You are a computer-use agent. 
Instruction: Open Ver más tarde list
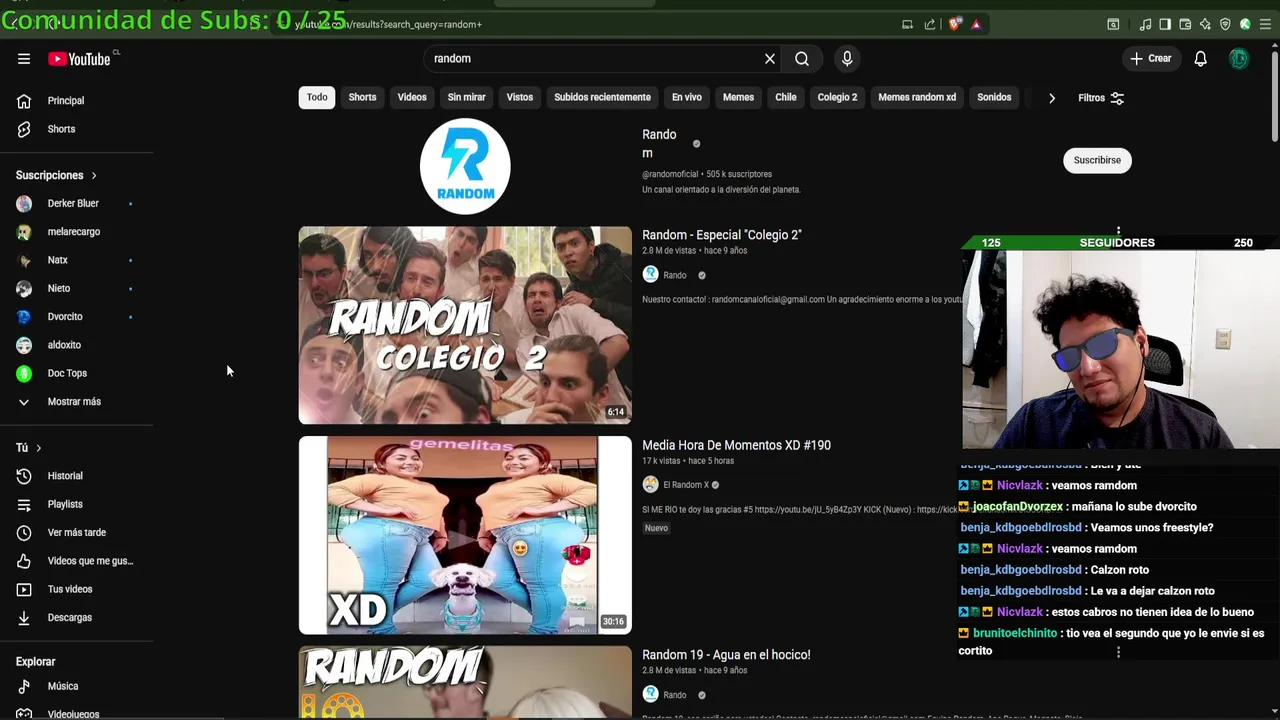pos(76,533)
